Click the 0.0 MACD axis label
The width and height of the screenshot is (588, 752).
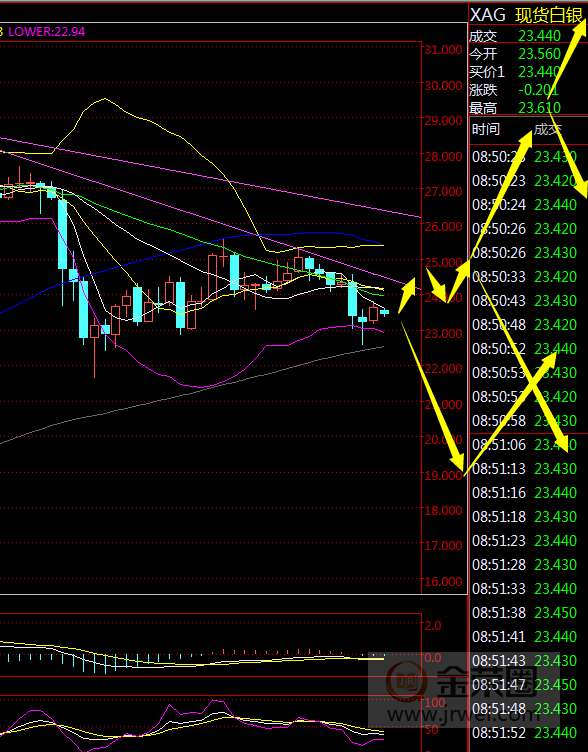pyautogui.click(x=433, y=658)
